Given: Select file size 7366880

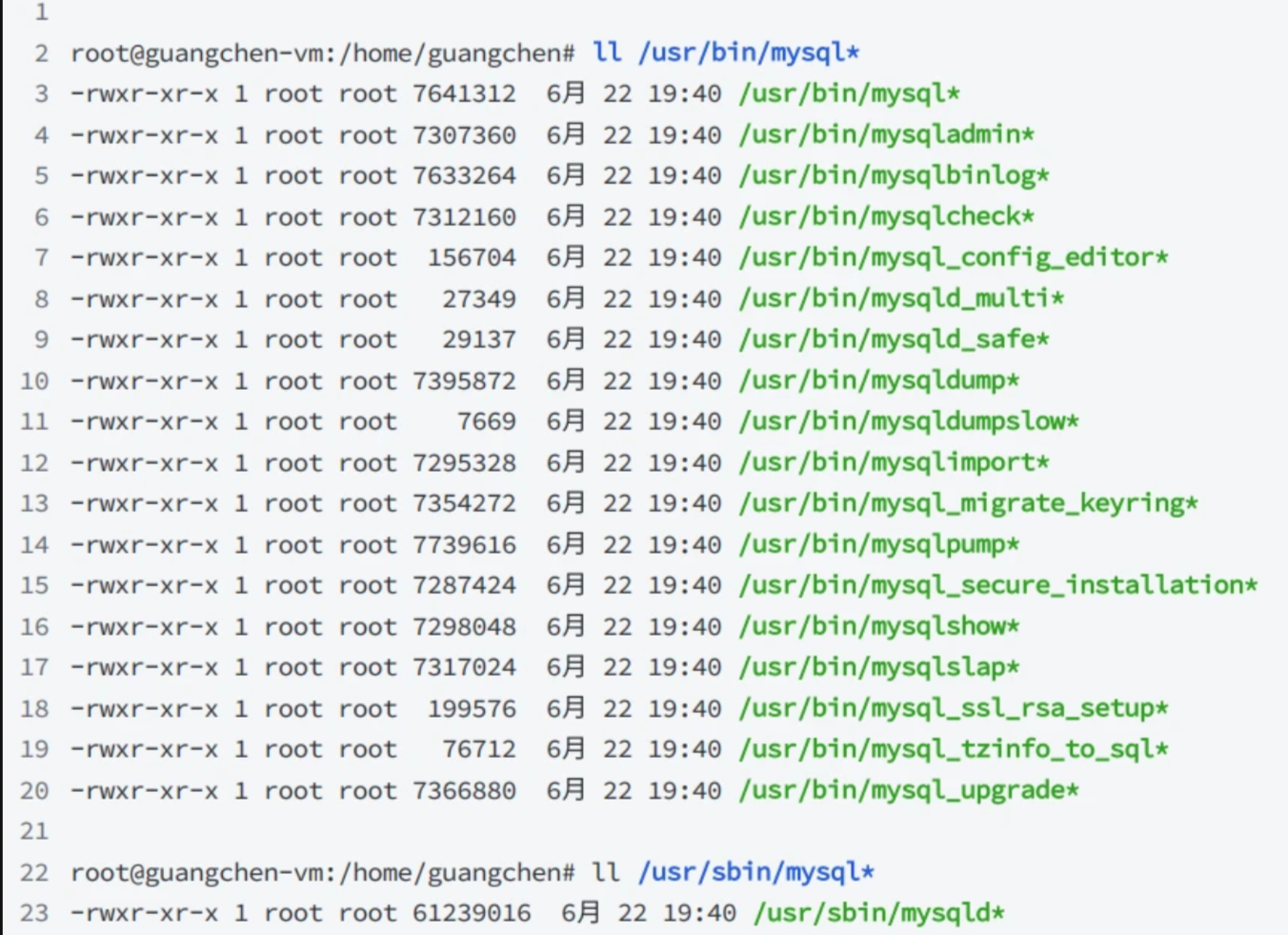Looking at the screenshot, I should coord(464,790).
